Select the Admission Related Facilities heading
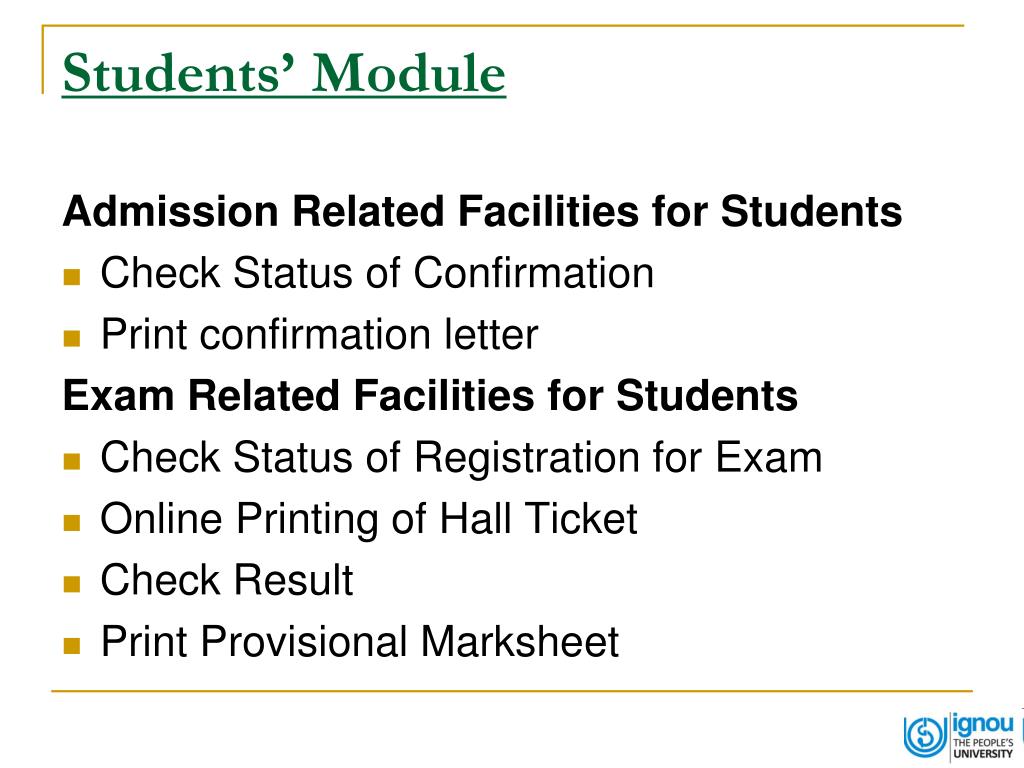Image resolution: width=1024 pixels, height=768 pixels. 482,212
